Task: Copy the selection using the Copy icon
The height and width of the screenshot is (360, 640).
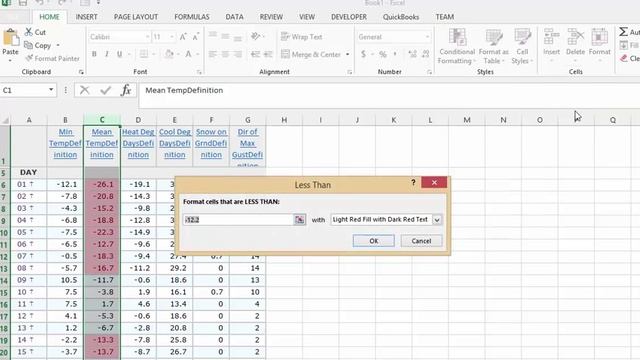Action: [x=28, y=45]
